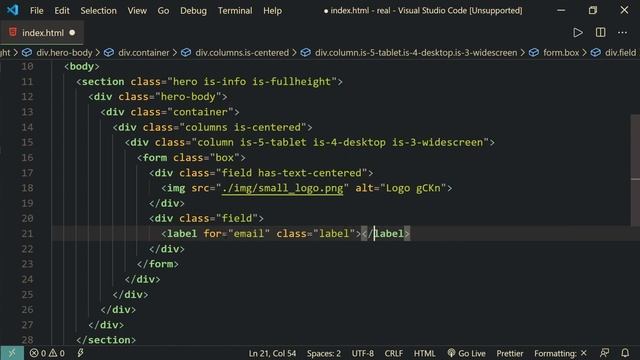Select div.field in the breadcrumb

[x=620, y=53]
